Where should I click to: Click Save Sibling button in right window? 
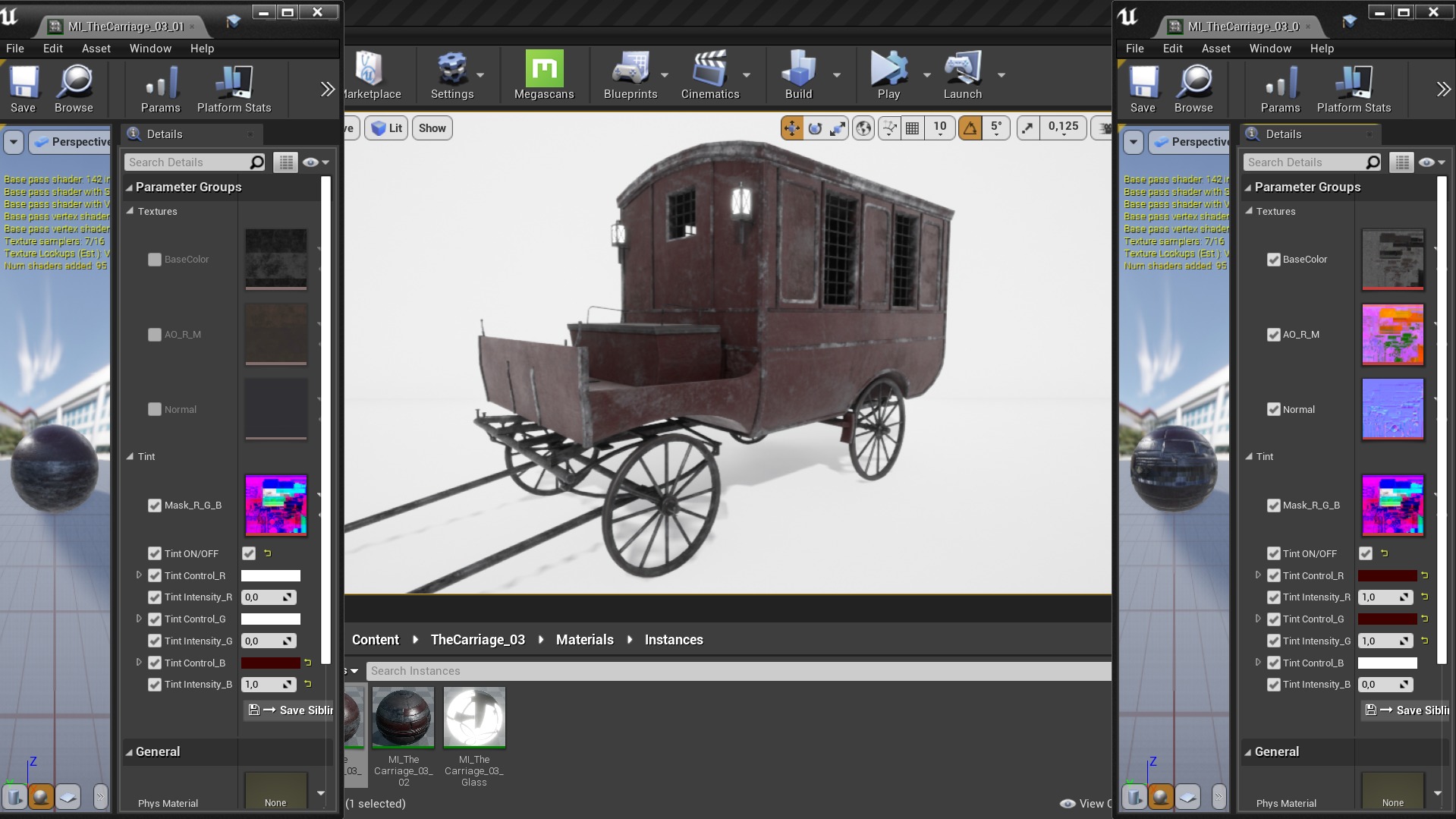[1406, 710]
